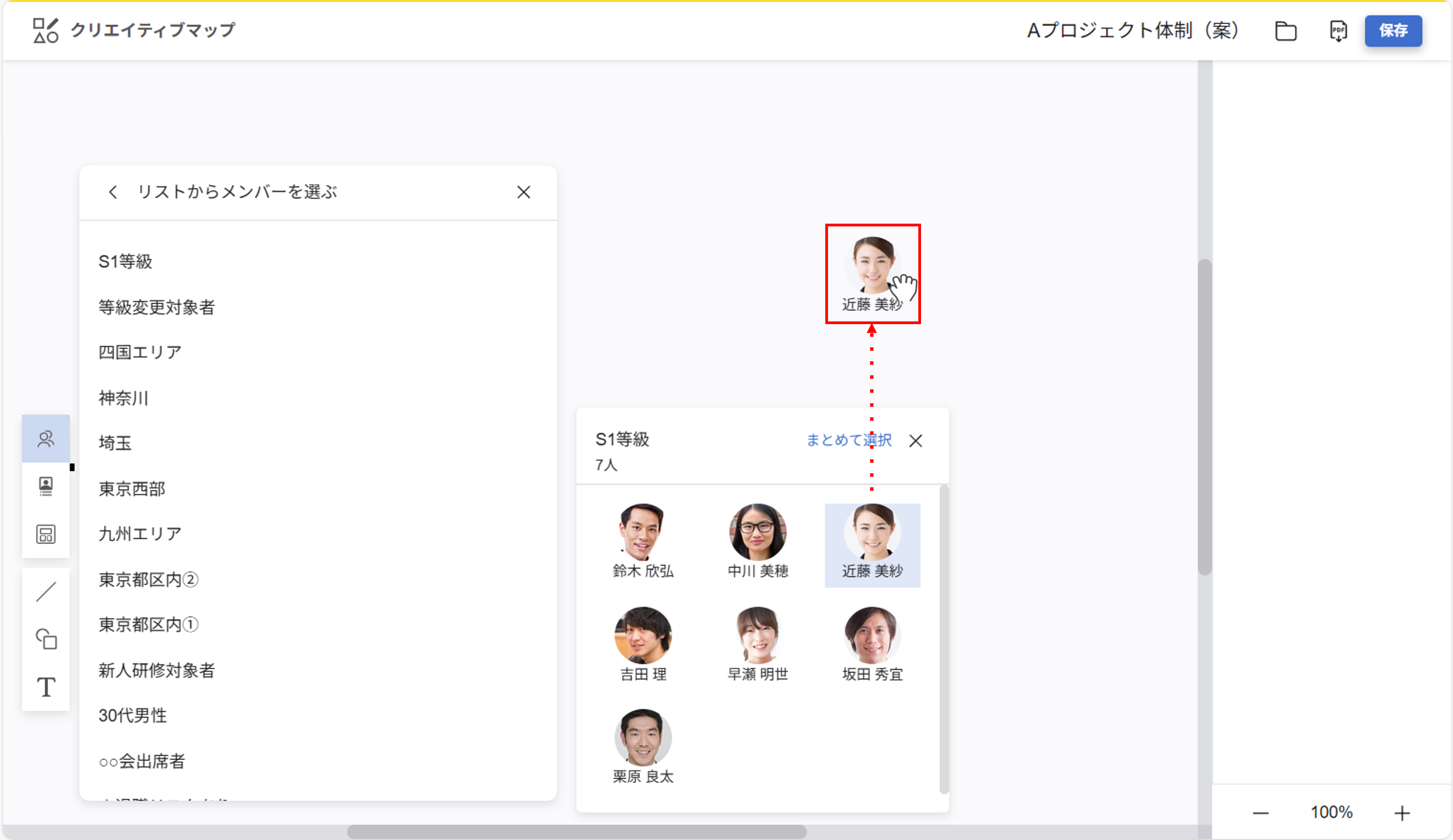Select the member insertion tool
This screenshot has width=1453, height=840.
pyautogui.click(x=45, y=439)
